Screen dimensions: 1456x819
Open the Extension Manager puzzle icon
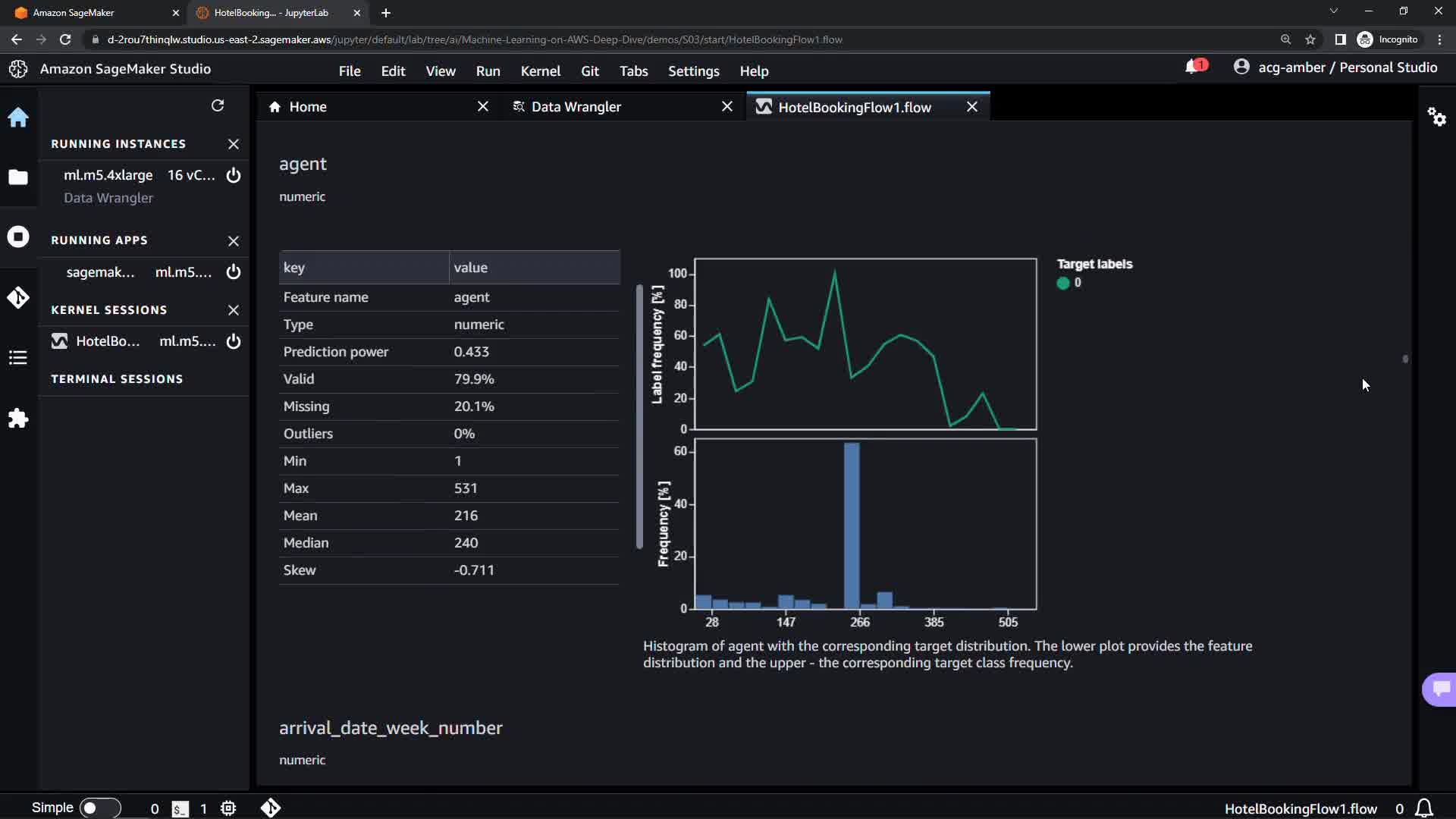[x=18, y=419]
